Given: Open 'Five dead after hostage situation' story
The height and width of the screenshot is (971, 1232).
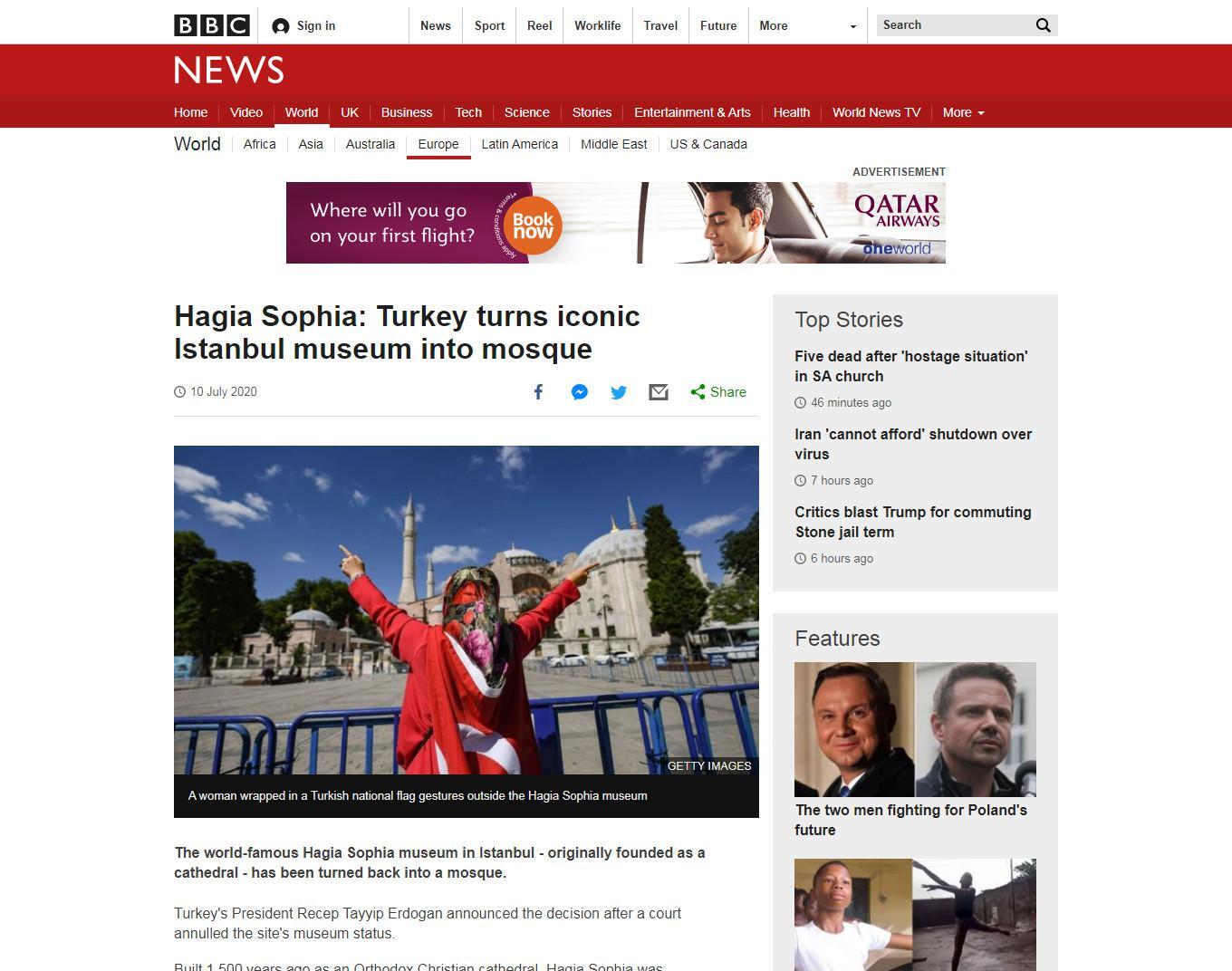Looking at the screenshot, I should tap(911, 366).
